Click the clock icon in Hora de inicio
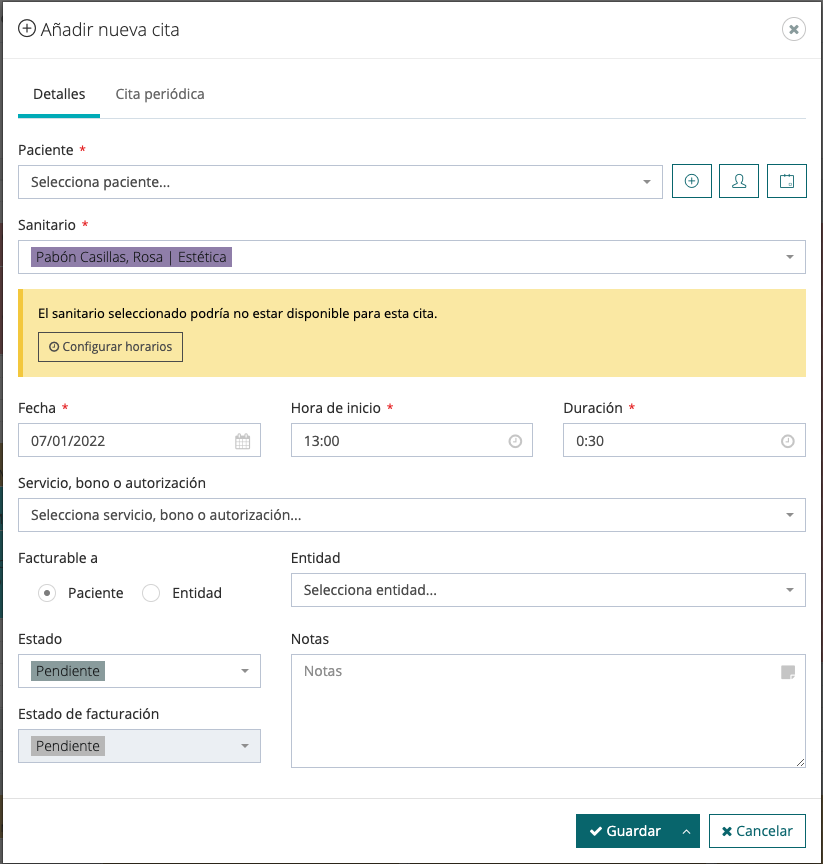 tap(515, 441)
